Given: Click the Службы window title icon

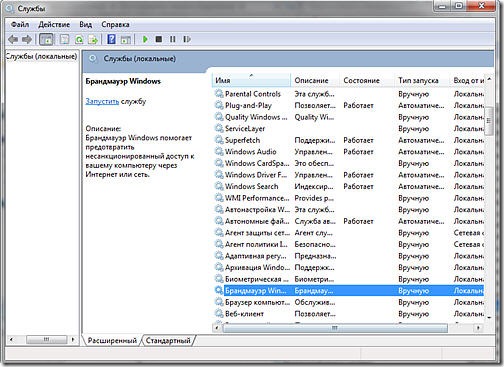Looking at the screenshot, I should point(9,8).
